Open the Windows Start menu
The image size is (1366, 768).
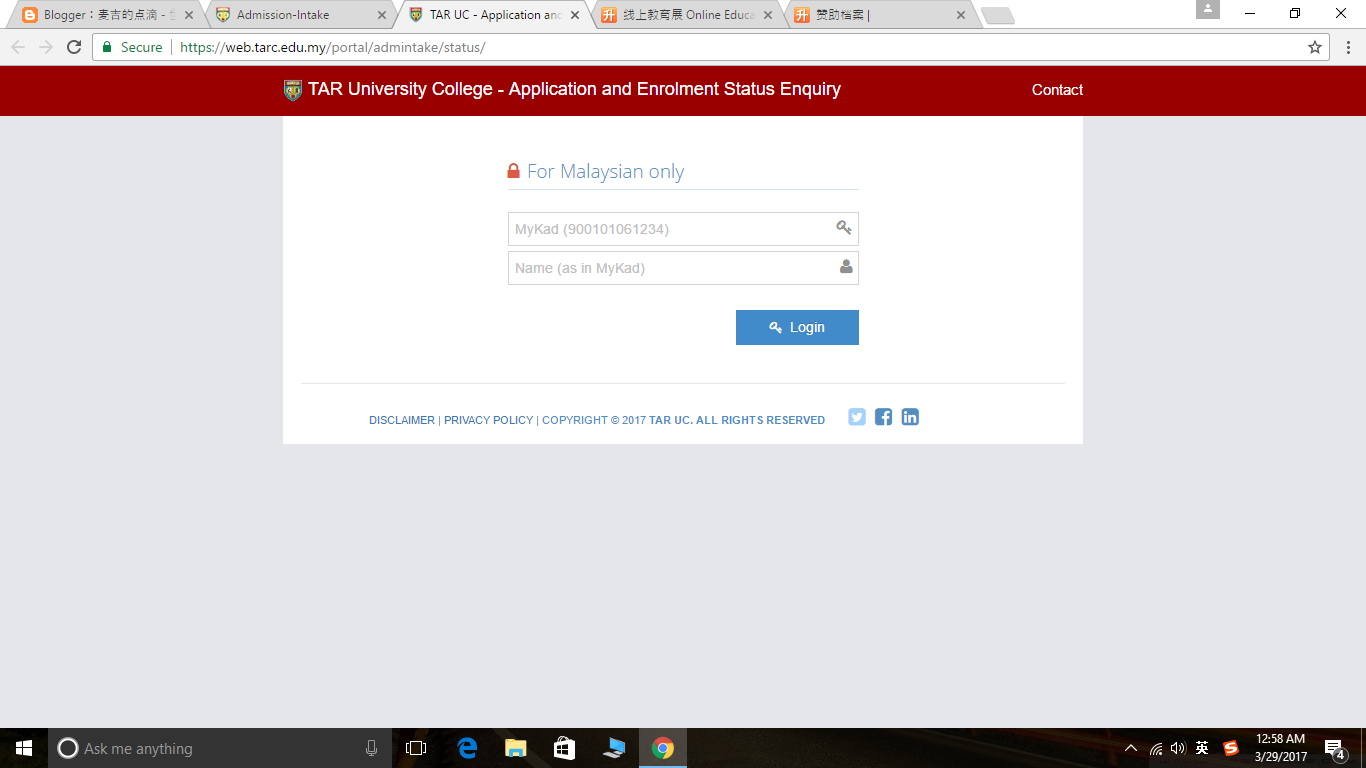(x=24, y=748)
